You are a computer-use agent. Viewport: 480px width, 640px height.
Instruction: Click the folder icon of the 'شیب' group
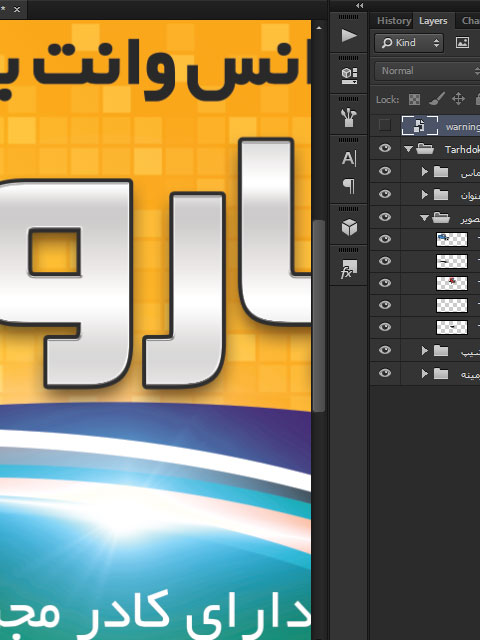[x=441, y=351]
